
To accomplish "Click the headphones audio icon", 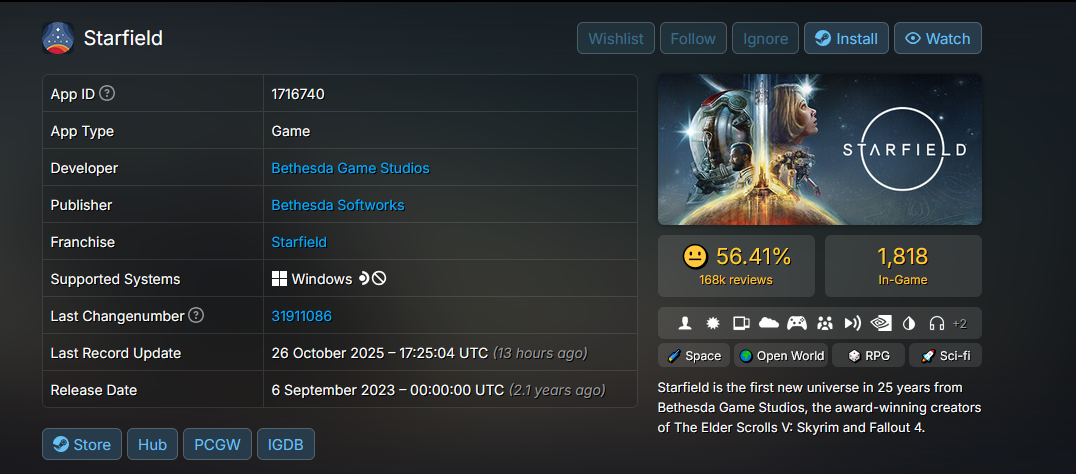I will click(x=937, y=323).
